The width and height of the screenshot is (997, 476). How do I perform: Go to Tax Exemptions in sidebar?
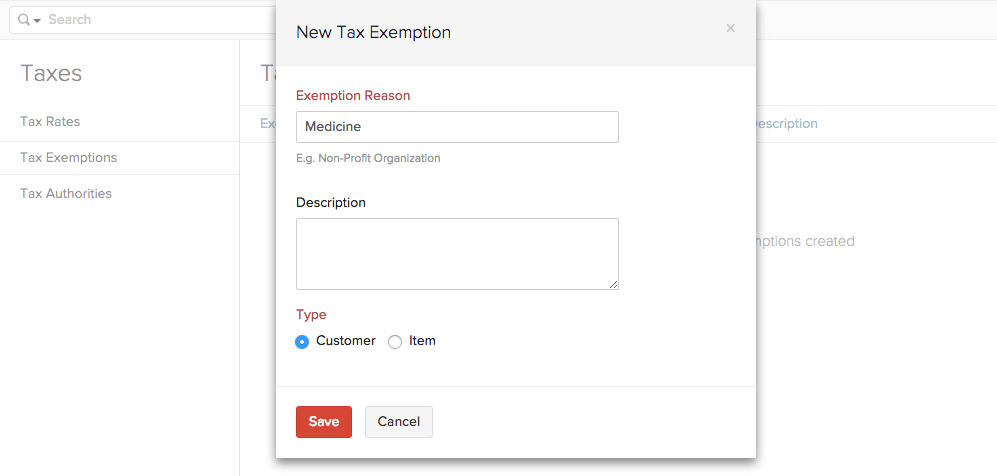68,157
